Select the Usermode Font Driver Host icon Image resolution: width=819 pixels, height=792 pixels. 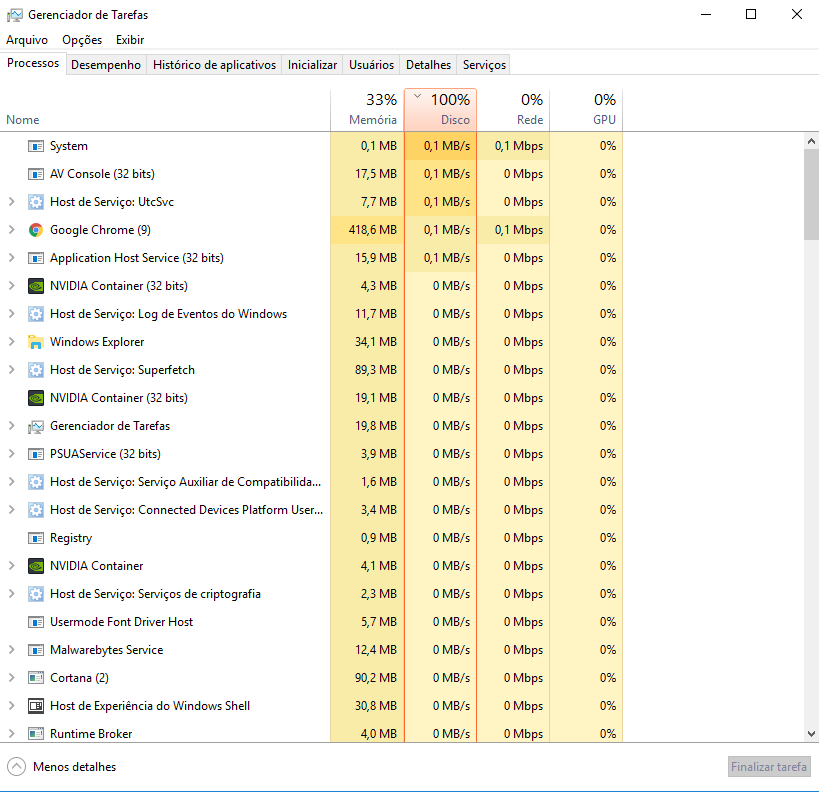(x=36, y=622)
